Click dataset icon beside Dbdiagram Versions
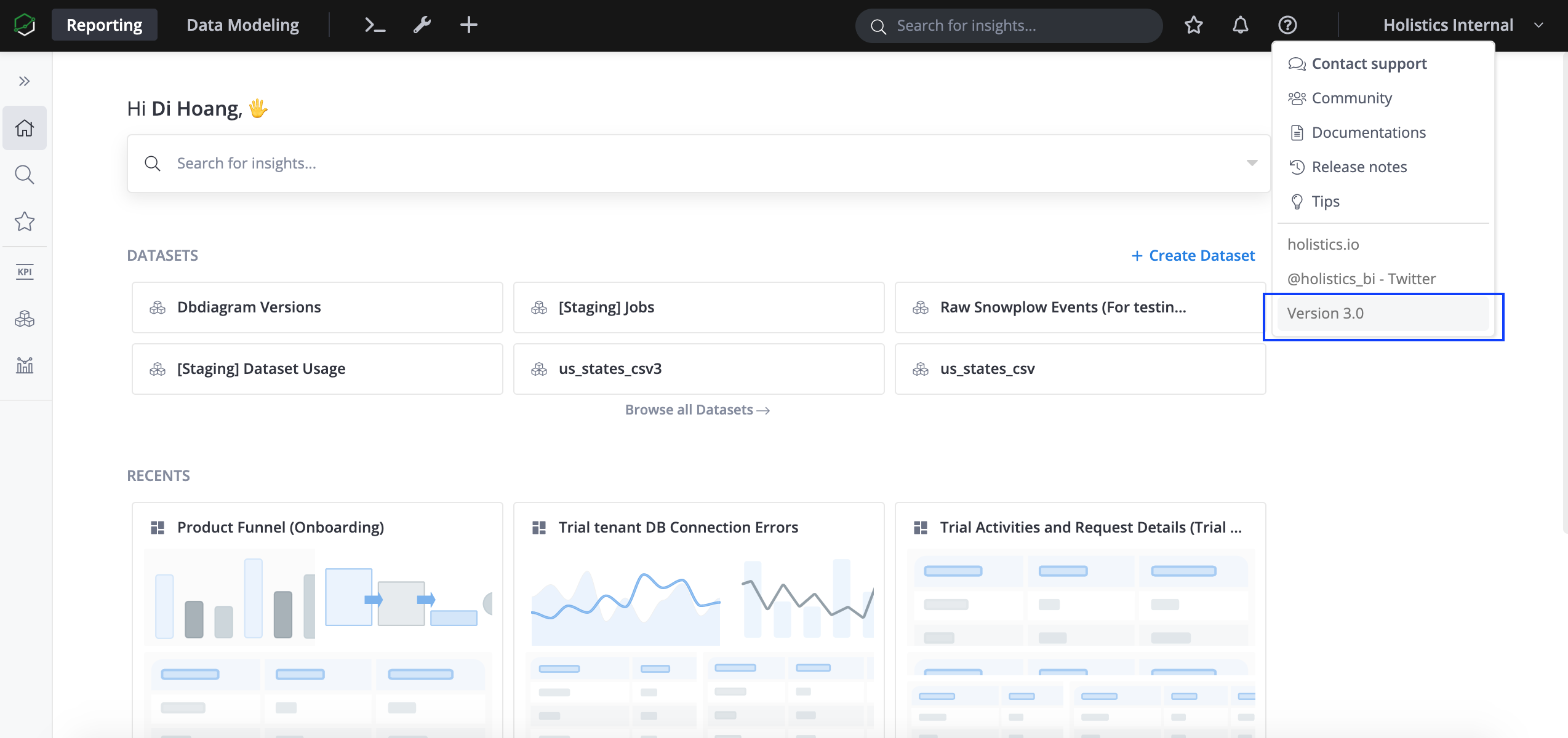The width and height of the screenshot is (1568, 738). [x=158, y=307]
